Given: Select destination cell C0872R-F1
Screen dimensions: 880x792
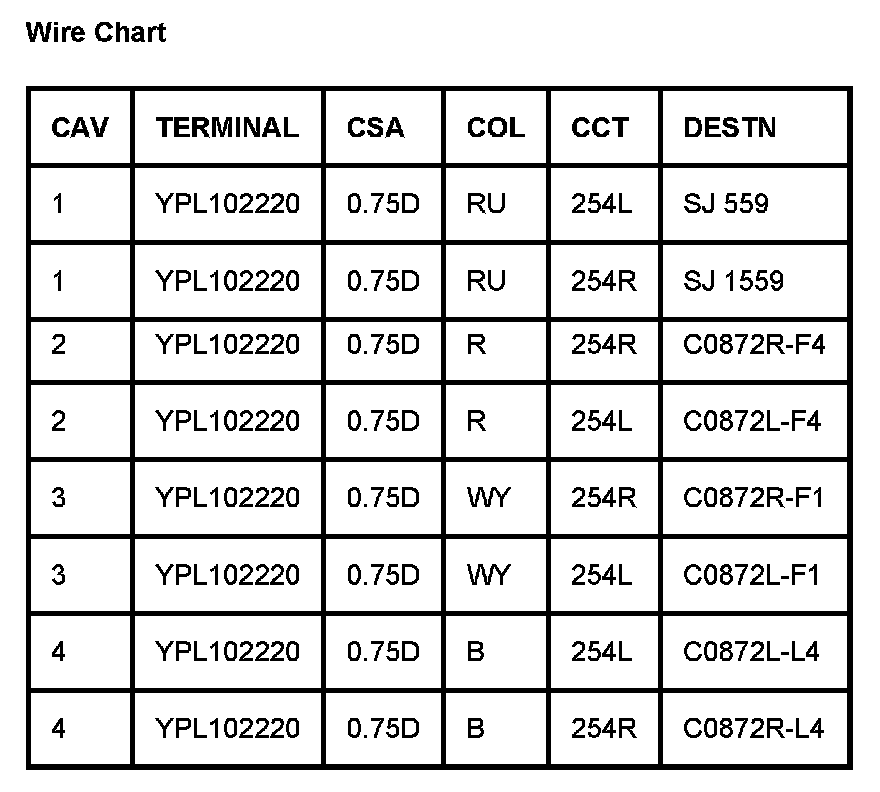Looking at the screenshot, I should pyautogui.click(x=753, y=497).
